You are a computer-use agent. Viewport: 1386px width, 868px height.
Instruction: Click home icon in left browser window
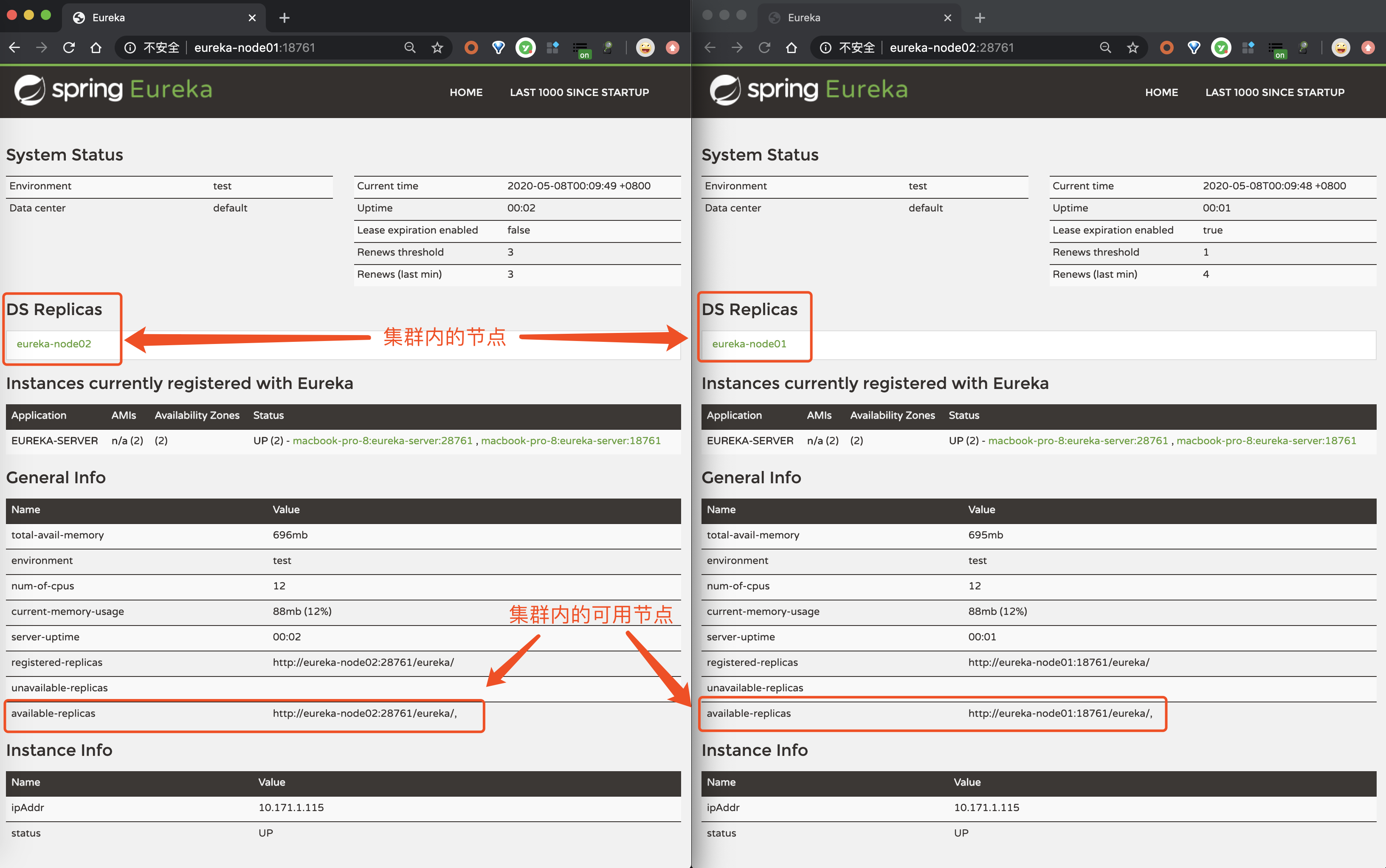click(x=96, y=48)
